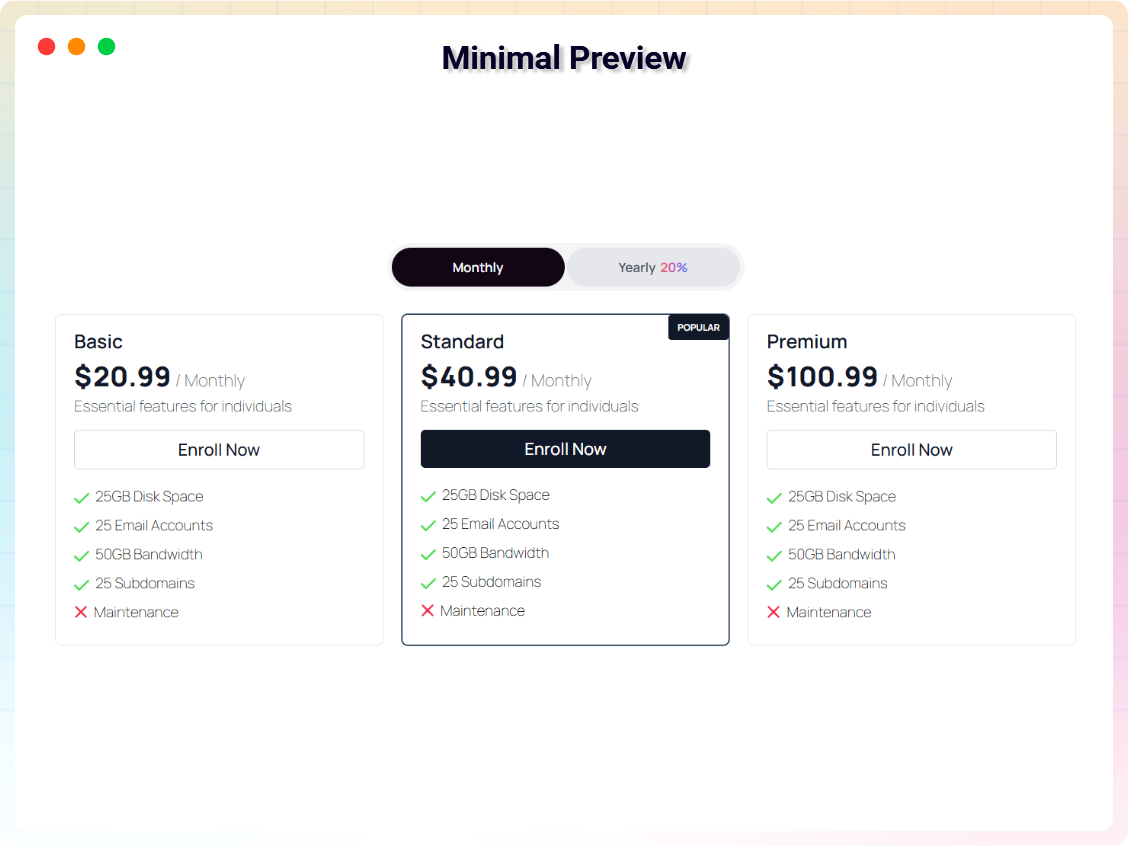Click the checkmark next to Basic Email Accounts
1128x846 pixels.
tap(81, 525)
